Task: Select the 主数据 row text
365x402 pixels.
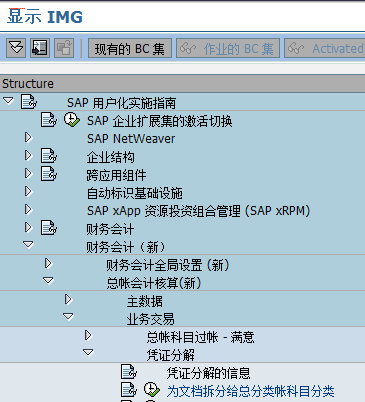Action: [x=145, y=301]
